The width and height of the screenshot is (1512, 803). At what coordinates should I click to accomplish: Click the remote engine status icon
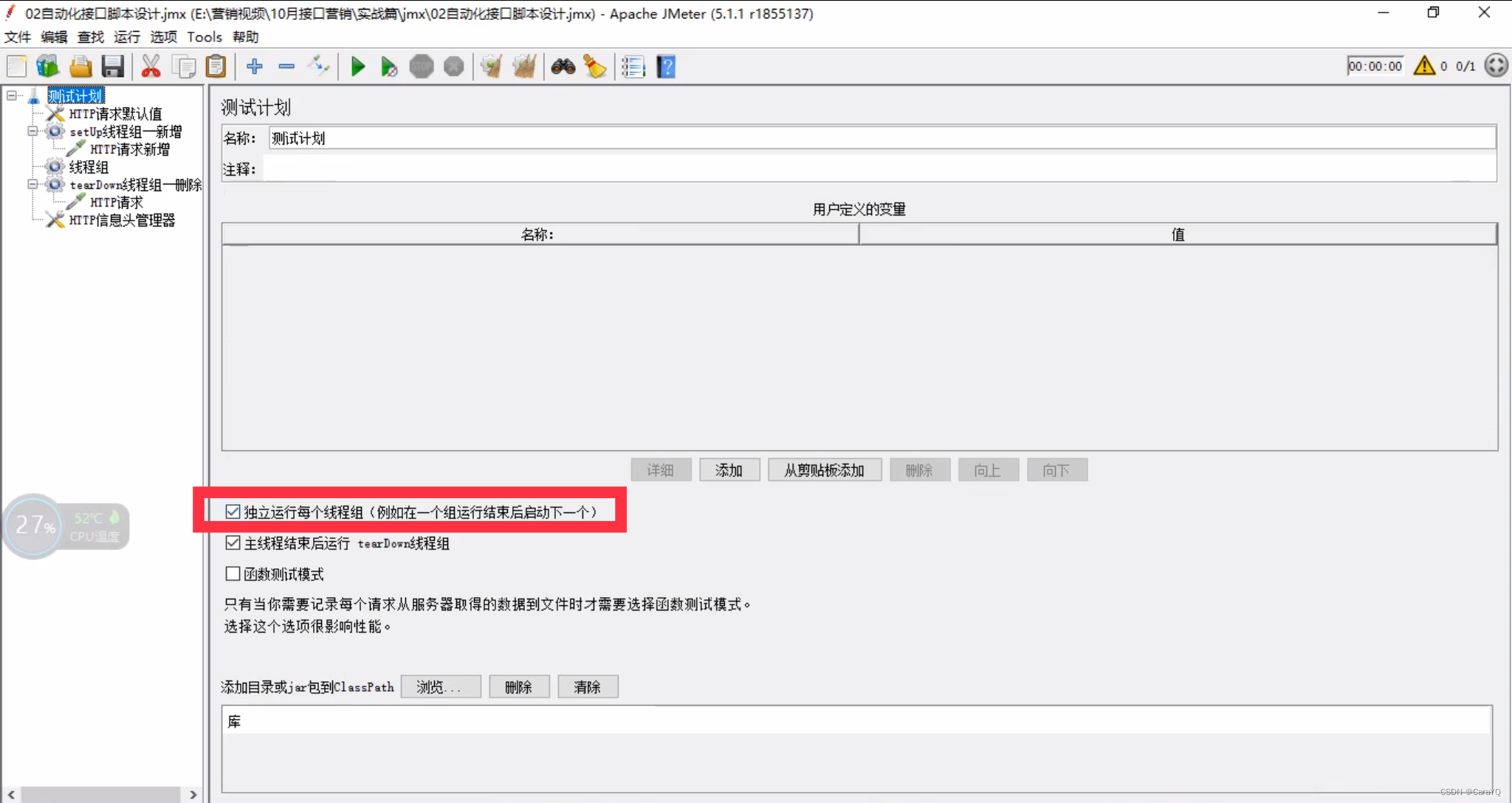1496,66
